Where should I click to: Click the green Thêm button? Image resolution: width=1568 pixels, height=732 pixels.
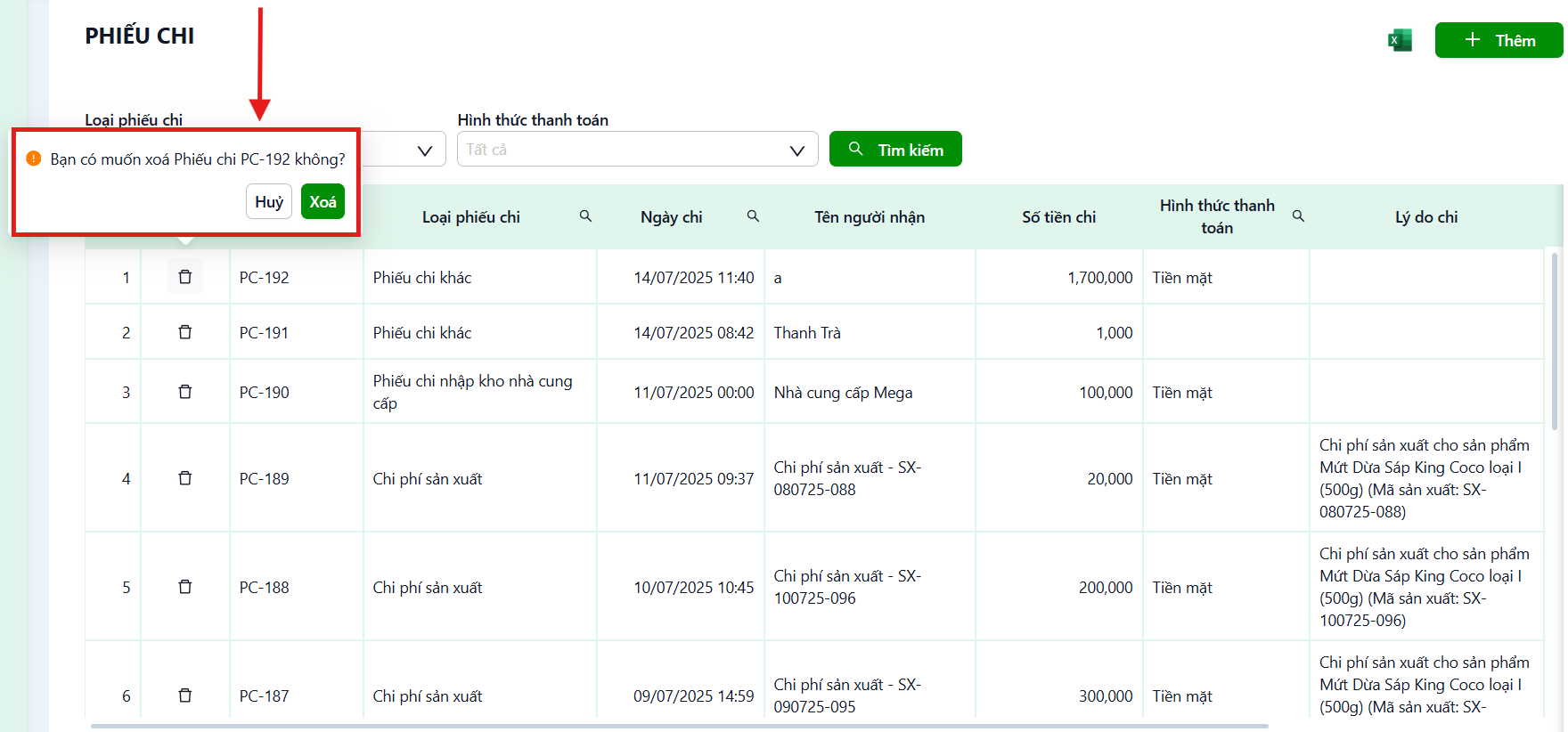[1499, 40]
